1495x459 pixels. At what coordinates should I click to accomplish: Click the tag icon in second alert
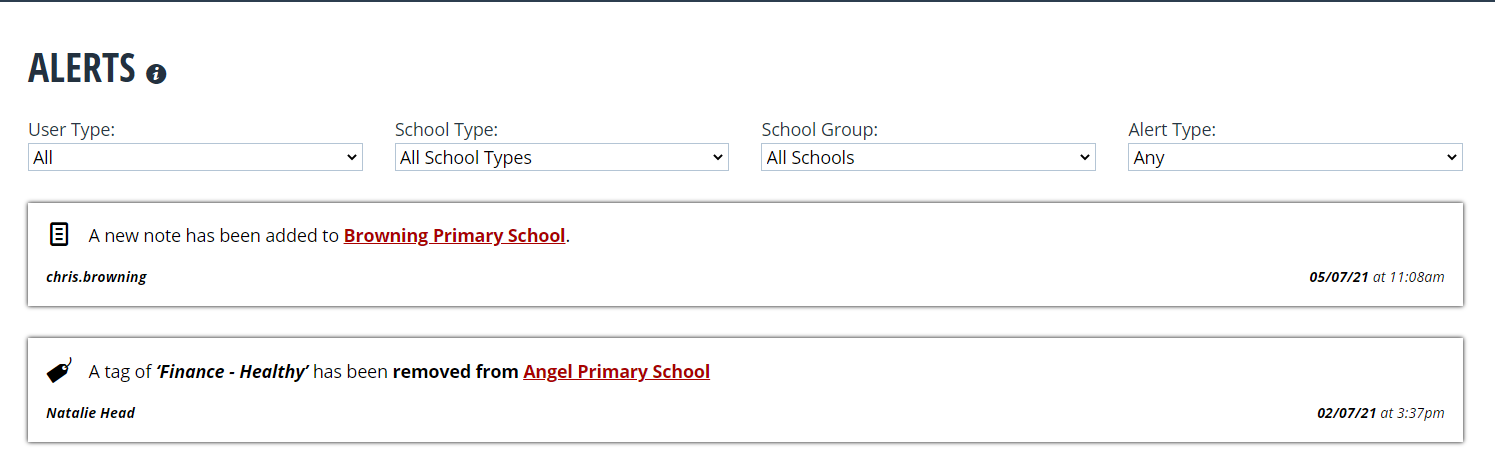tap(59, 371)
